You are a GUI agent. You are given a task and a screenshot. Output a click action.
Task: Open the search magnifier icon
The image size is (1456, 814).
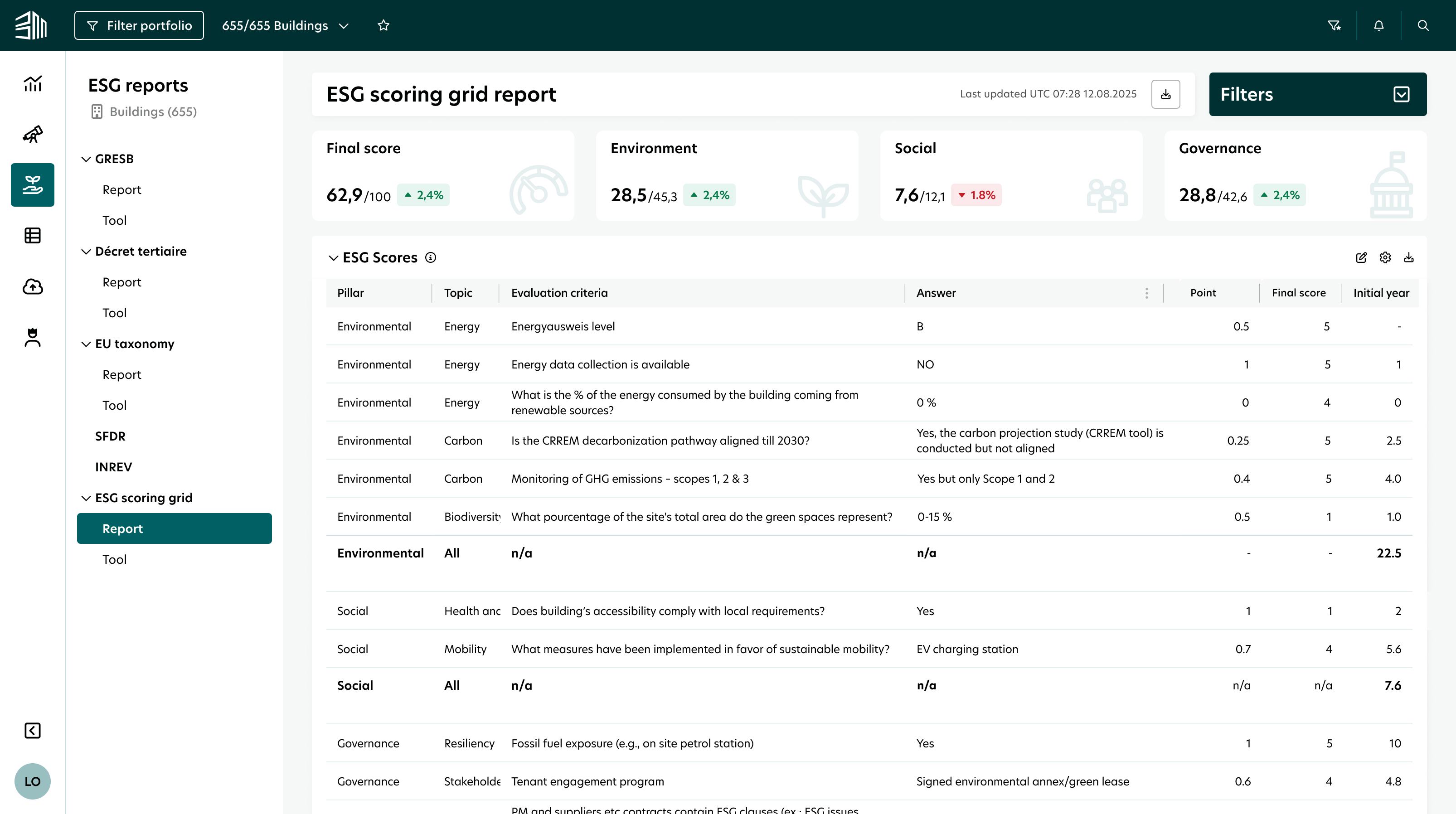1423,25
